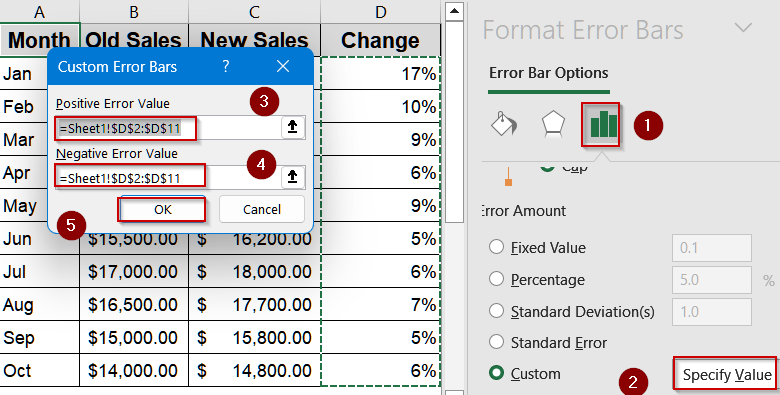Switch to the Error Bar Options tab label

point(548,73)
